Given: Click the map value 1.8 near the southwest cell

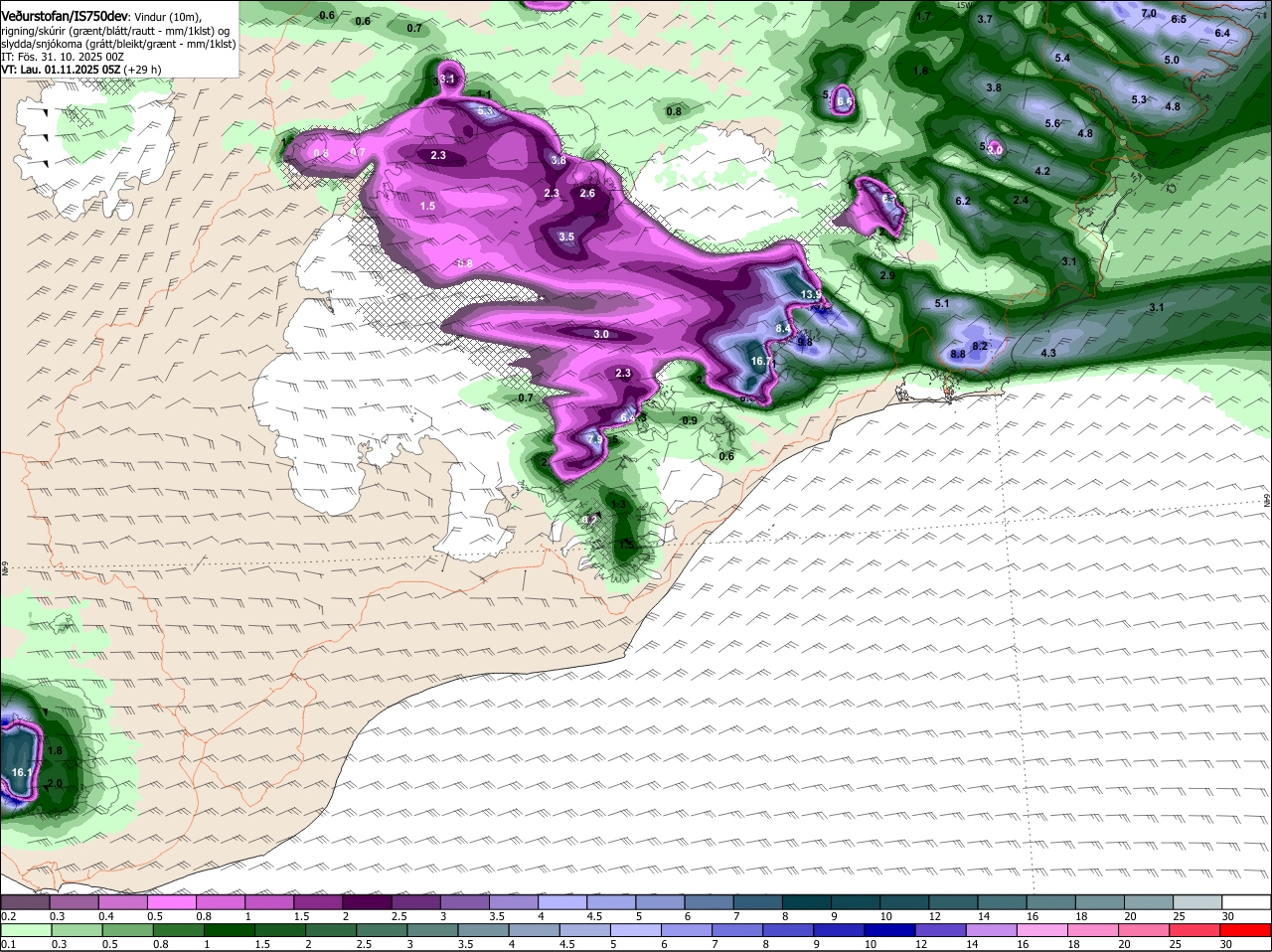Looking at the screenshot, I should pyautogui.click(x=55, y=750).
